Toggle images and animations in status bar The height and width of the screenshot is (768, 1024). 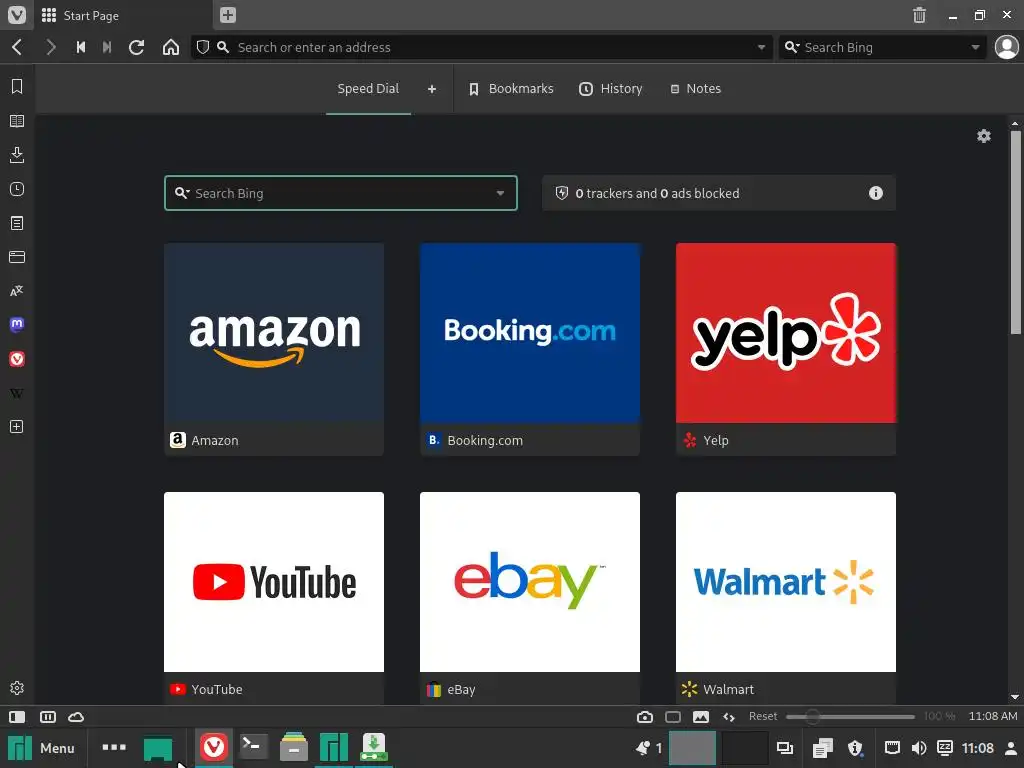pos(701,717)
